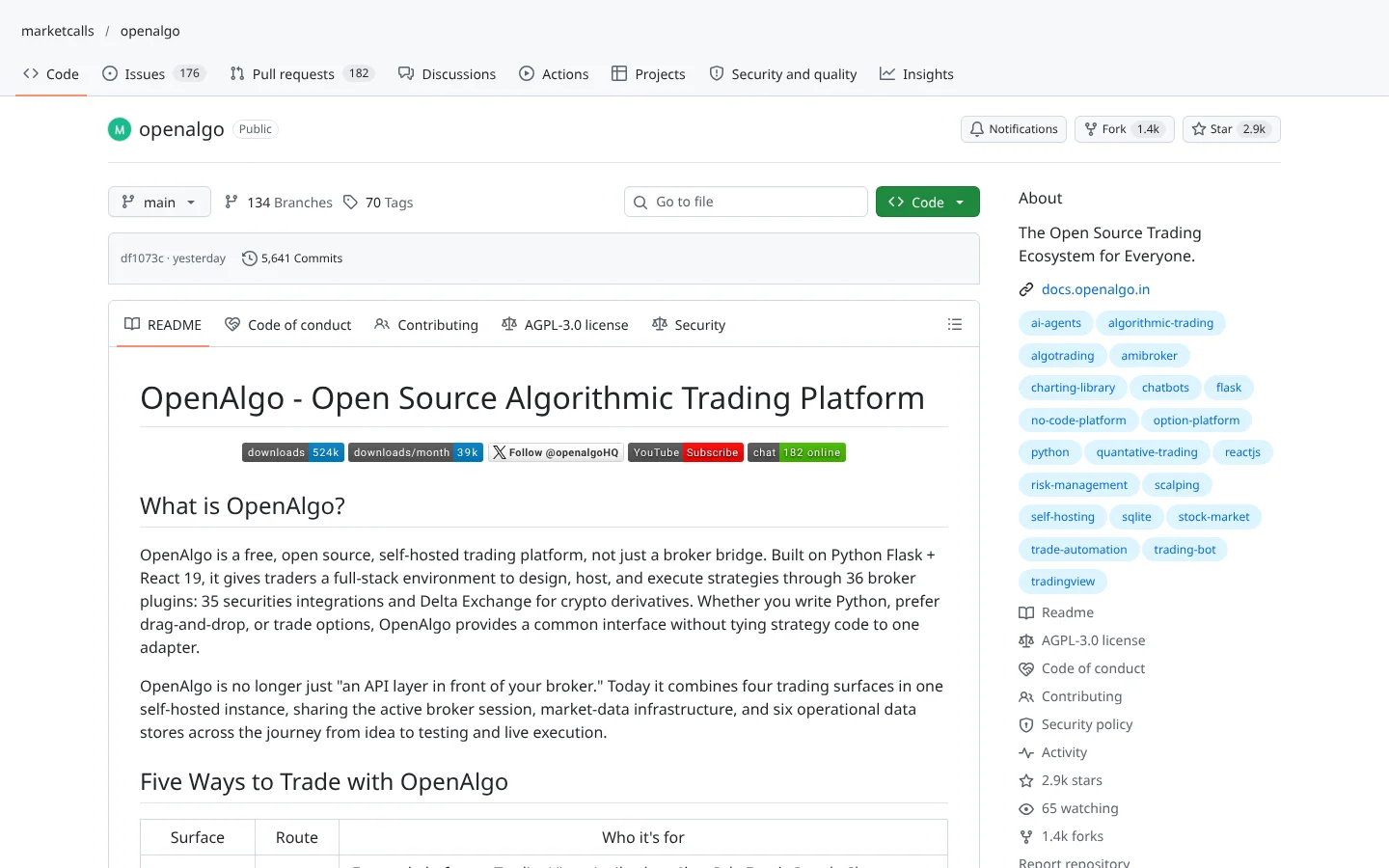Open the docs.openalgo.in link
This screenshot has width=1389, height=868.
[1096, 289]
